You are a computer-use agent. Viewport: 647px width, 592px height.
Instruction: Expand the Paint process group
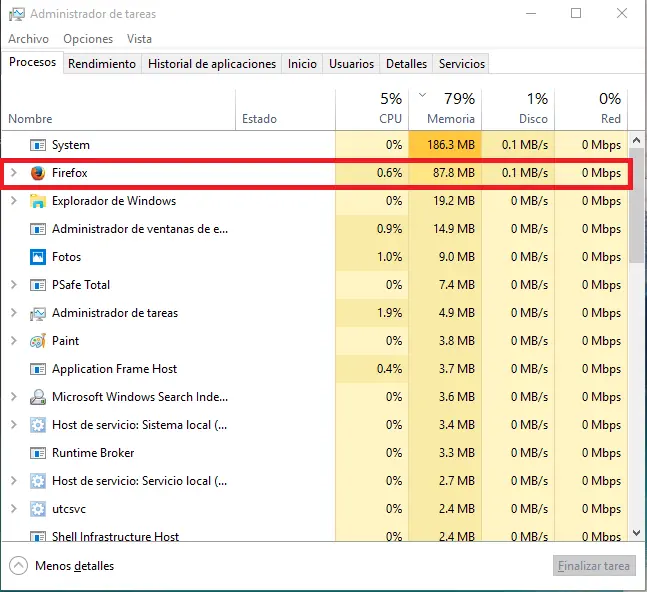tap(14, 341)
